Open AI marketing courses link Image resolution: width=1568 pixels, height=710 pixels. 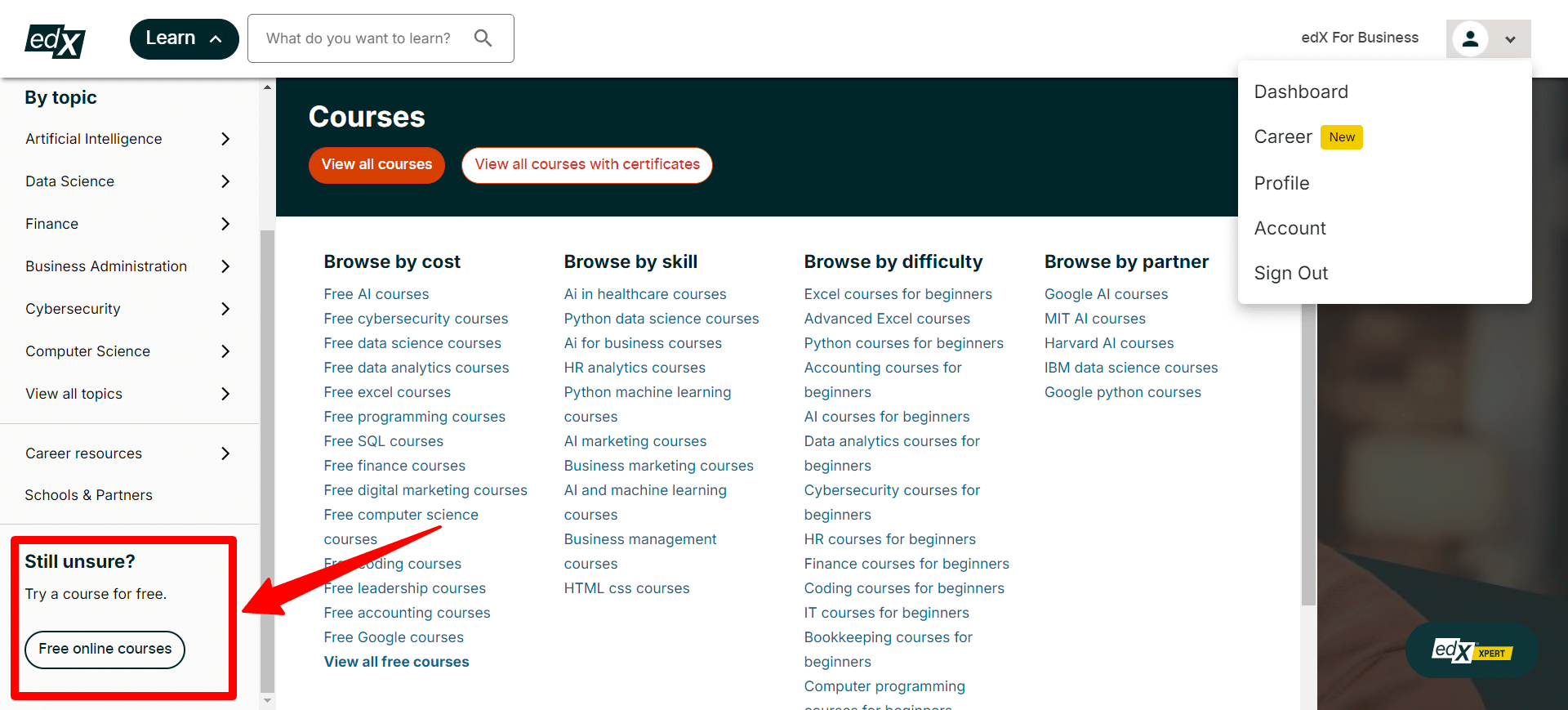(x=635, y=441)
